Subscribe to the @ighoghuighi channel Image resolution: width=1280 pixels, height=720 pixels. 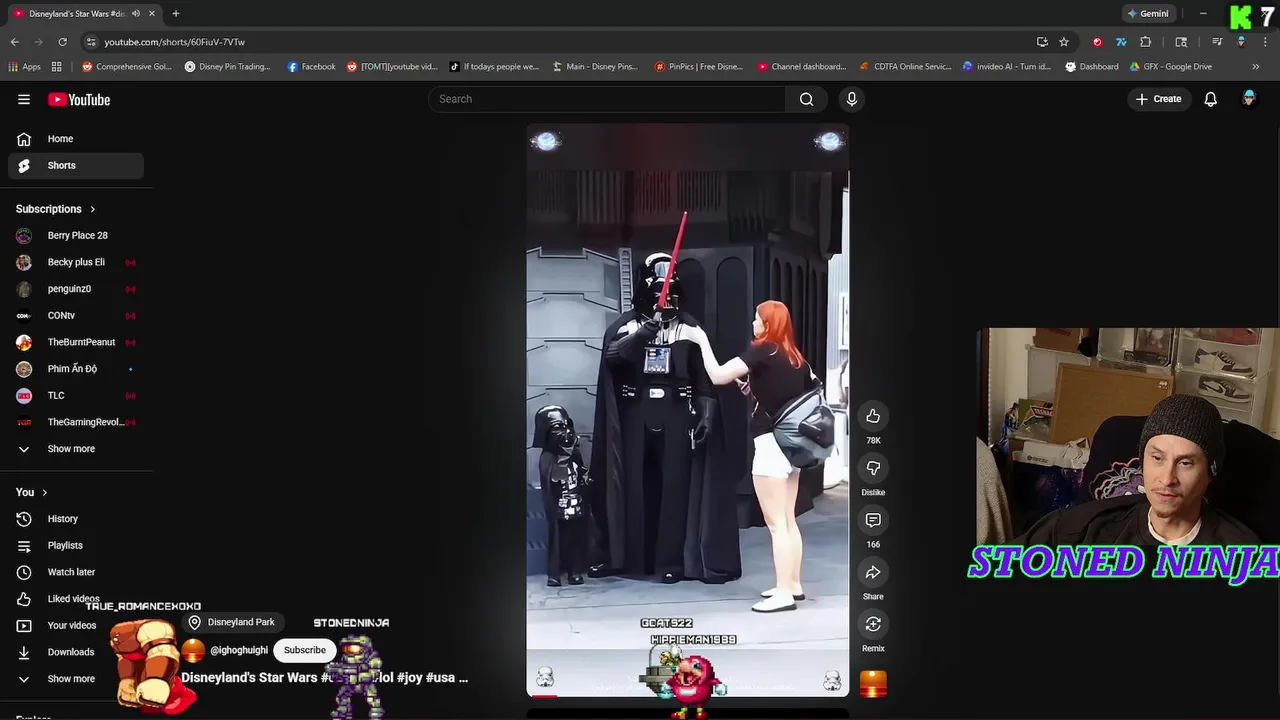pyautogui.click(x=304, y=650)
